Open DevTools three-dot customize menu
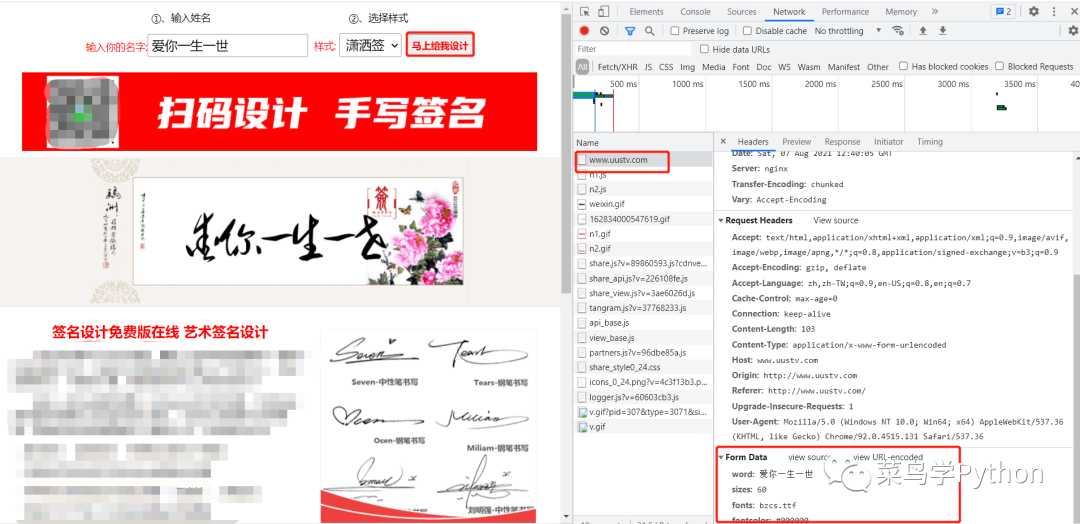This screenshot has height=524, width=1080. [x=1054, y=12]
